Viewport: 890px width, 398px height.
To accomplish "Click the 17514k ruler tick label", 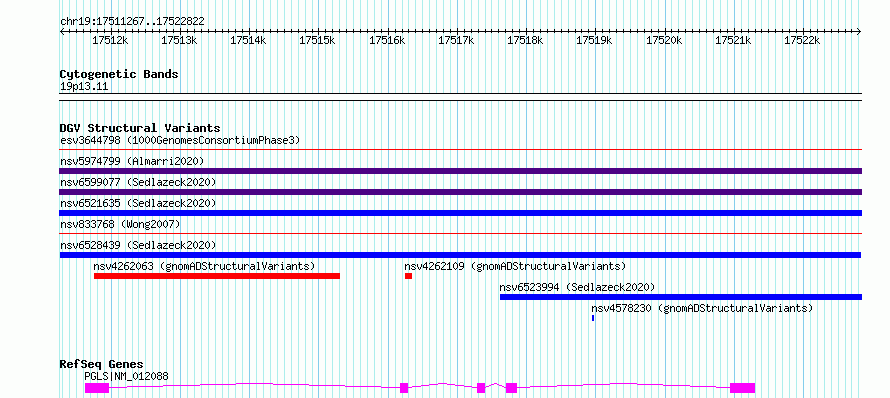I will tap(248, 40).
